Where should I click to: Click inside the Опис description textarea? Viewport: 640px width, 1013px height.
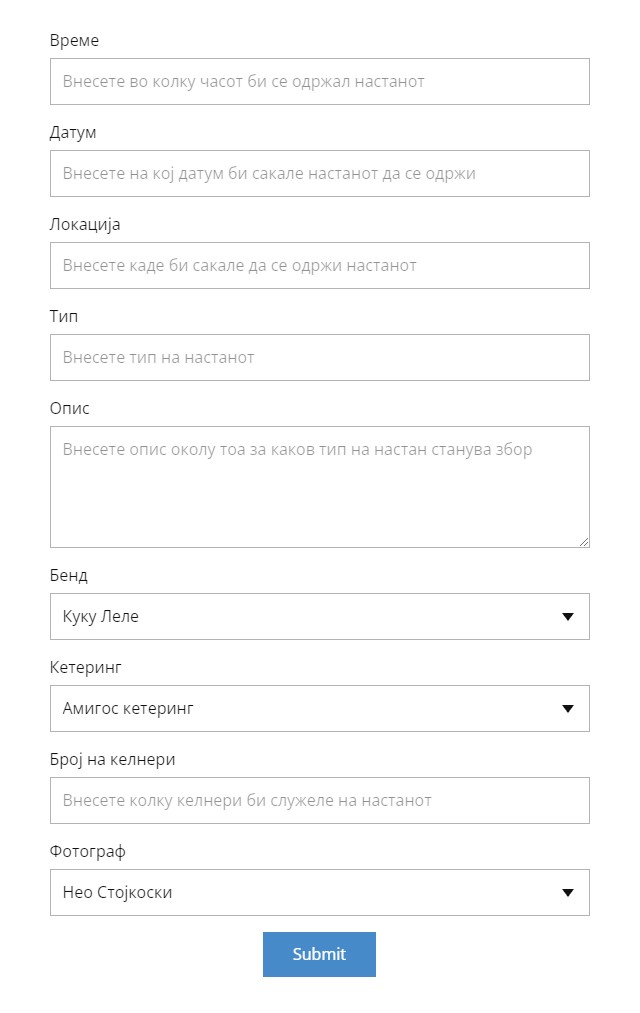pos(319,487)
